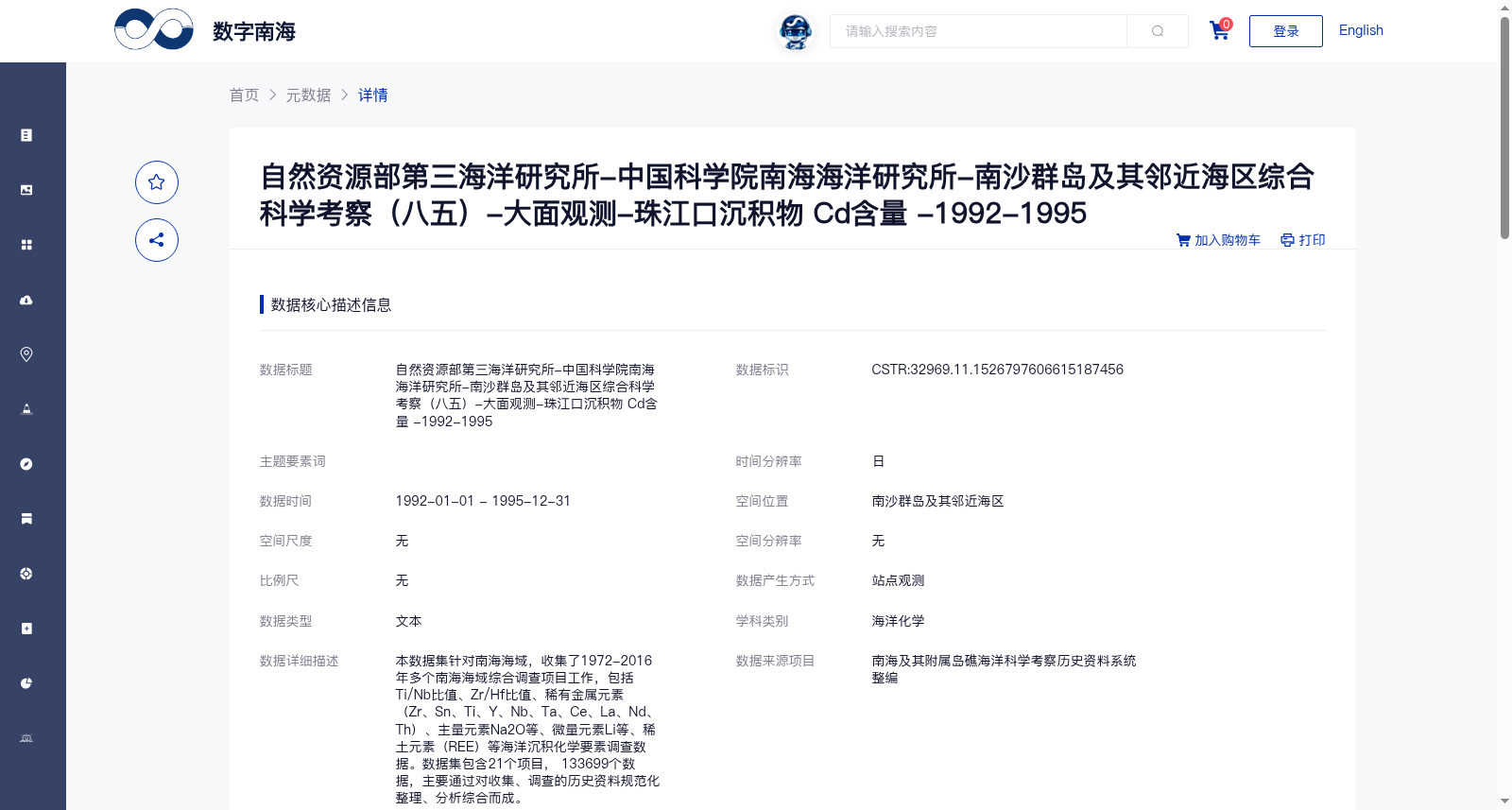Click the 空间位置 label
The image size is (1512, 810).
click(x=762, y=501)
